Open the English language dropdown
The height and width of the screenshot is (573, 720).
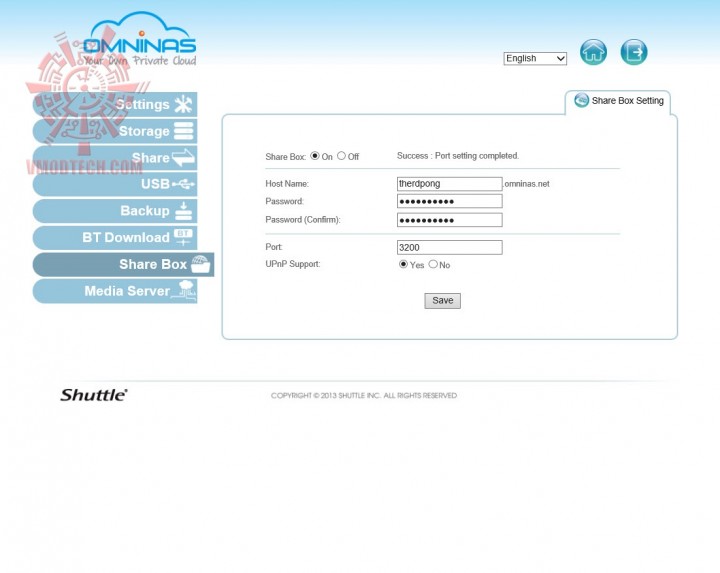(535, 59)
